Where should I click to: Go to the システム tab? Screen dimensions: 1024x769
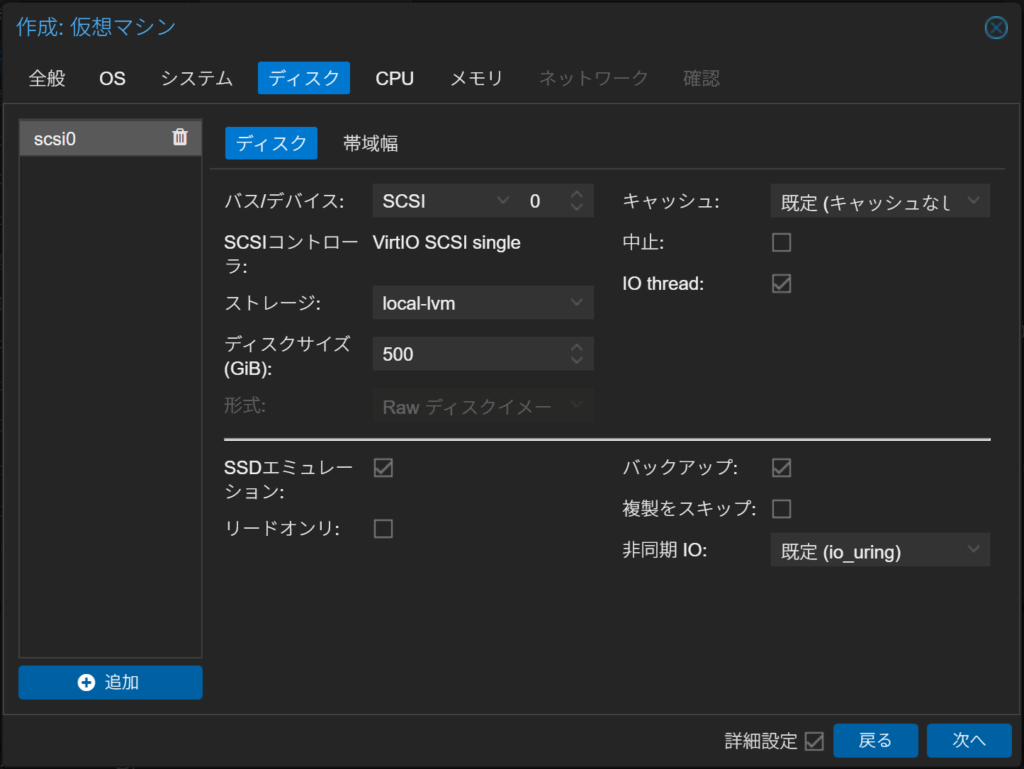197,78
